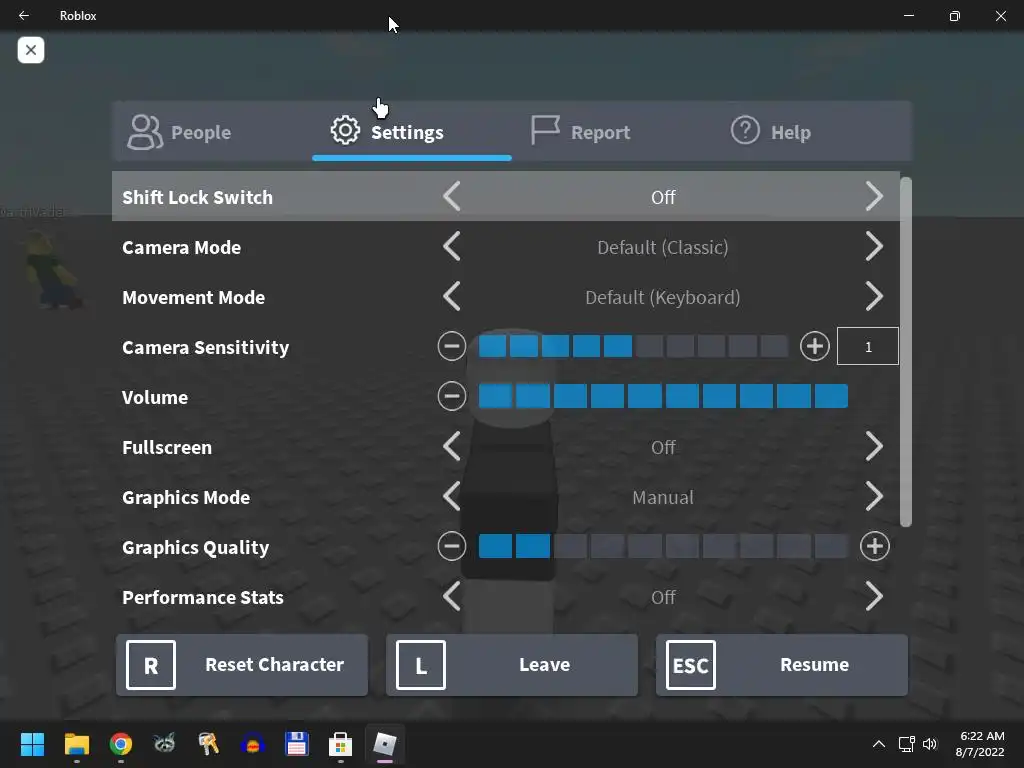Click the Default (Classic) camera value
1024x768 pixels.
pyautogui.click(x=663, y=247)
